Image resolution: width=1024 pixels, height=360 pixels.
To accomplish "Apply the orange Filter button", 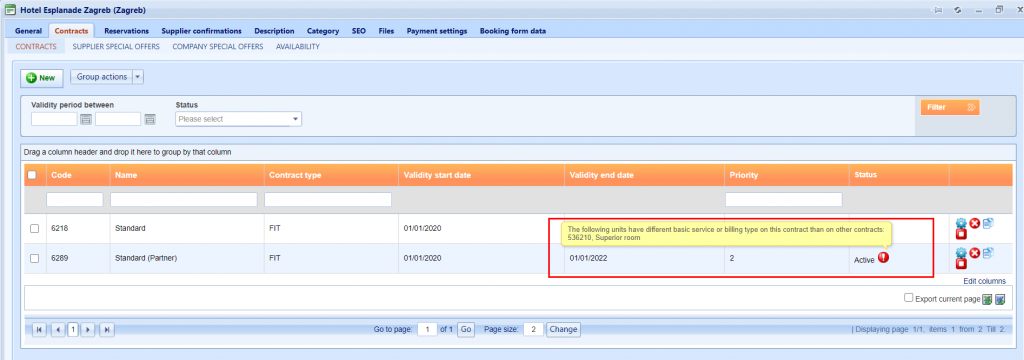I will coord(950,107).
